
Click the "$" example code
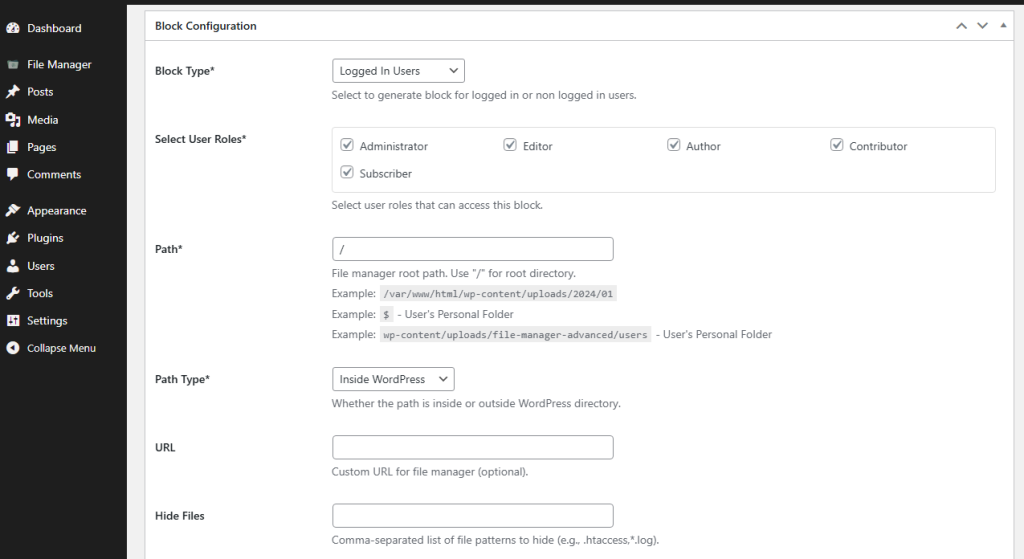tap(387, 315)
